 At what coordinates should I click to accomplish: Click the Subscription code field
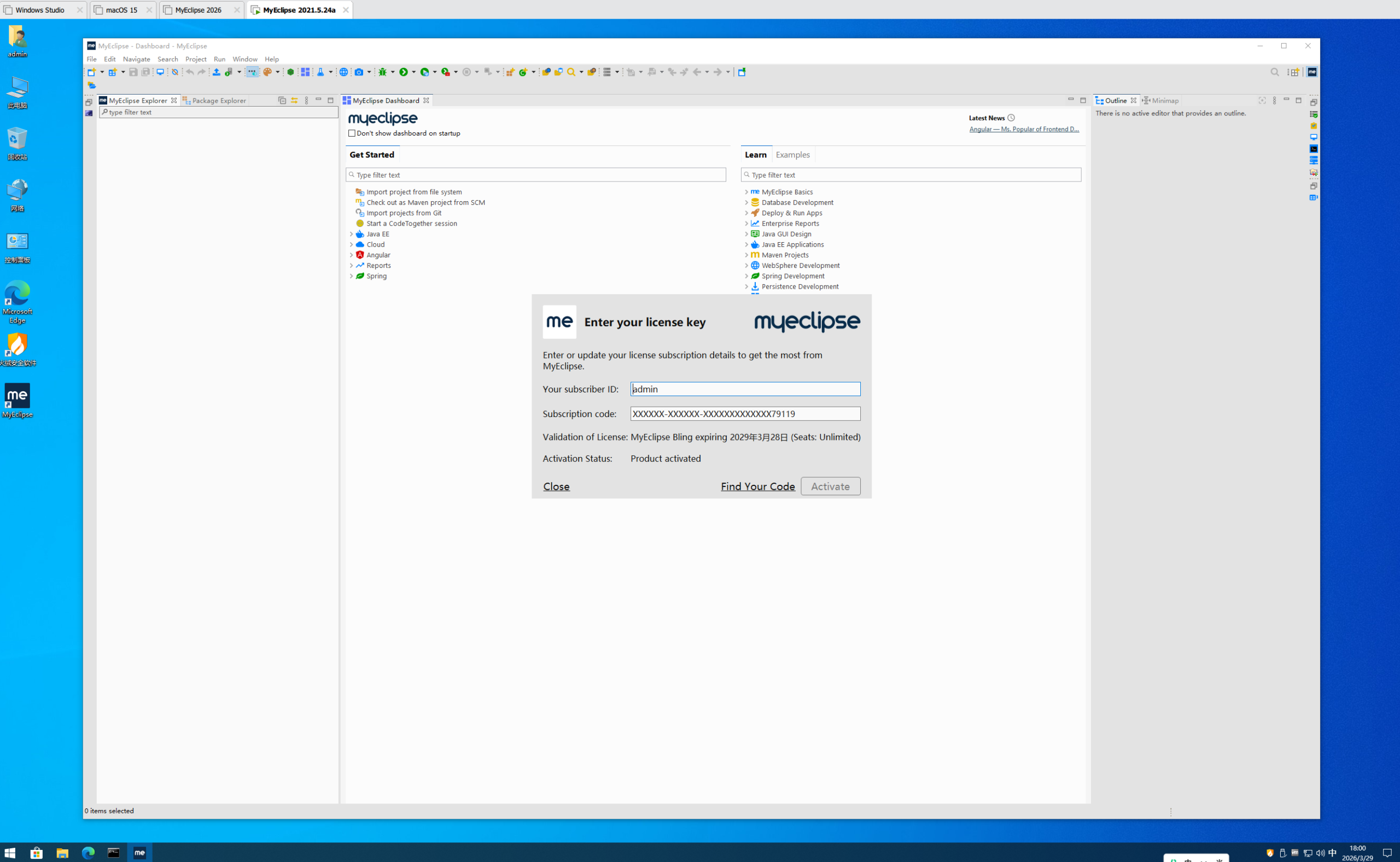pyautogui.click(x=745, y=414)
